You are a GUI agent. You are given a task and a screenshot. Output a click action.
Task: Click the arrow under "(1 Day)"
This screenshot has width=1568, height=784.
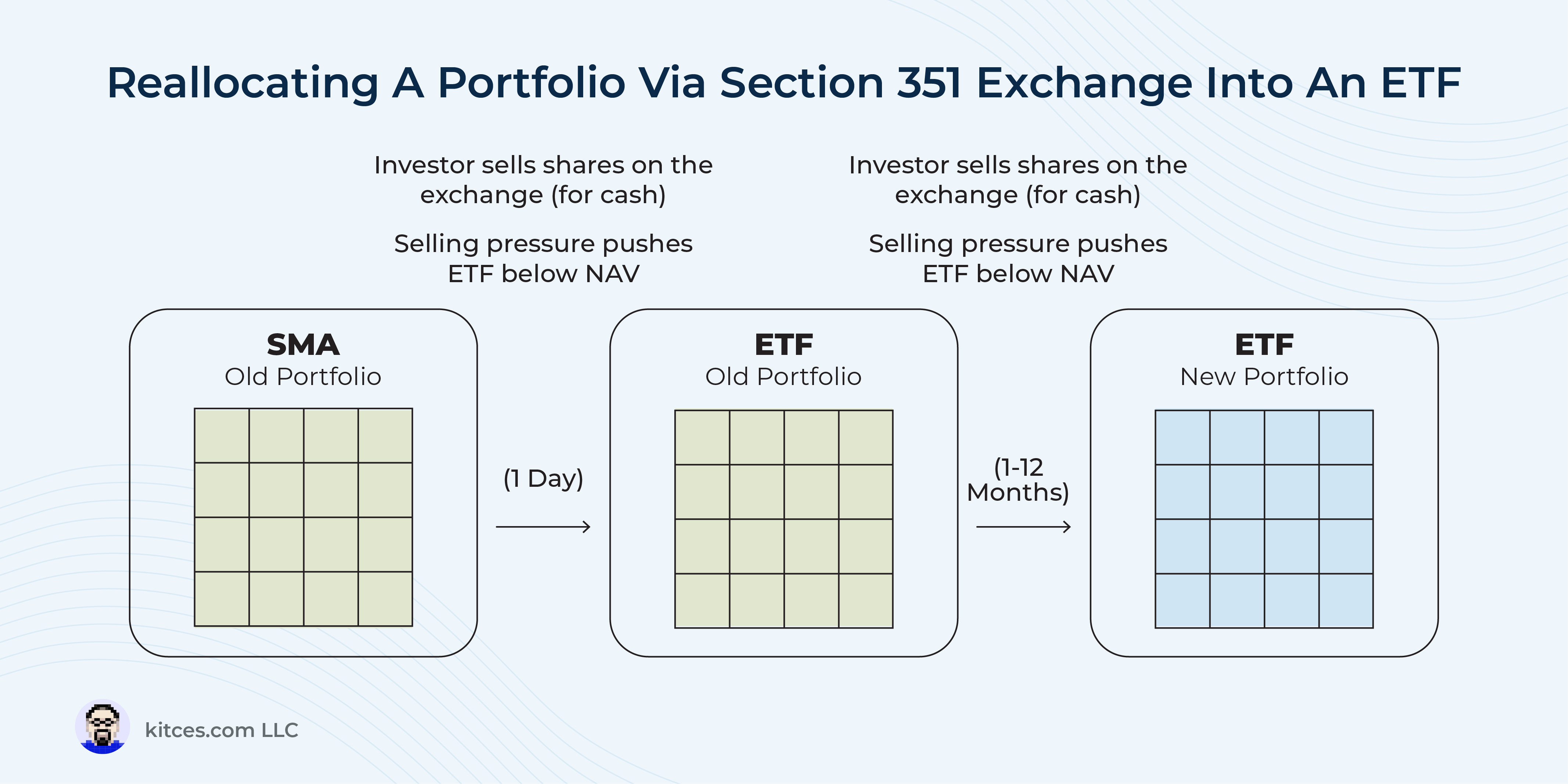click(543, 526)
